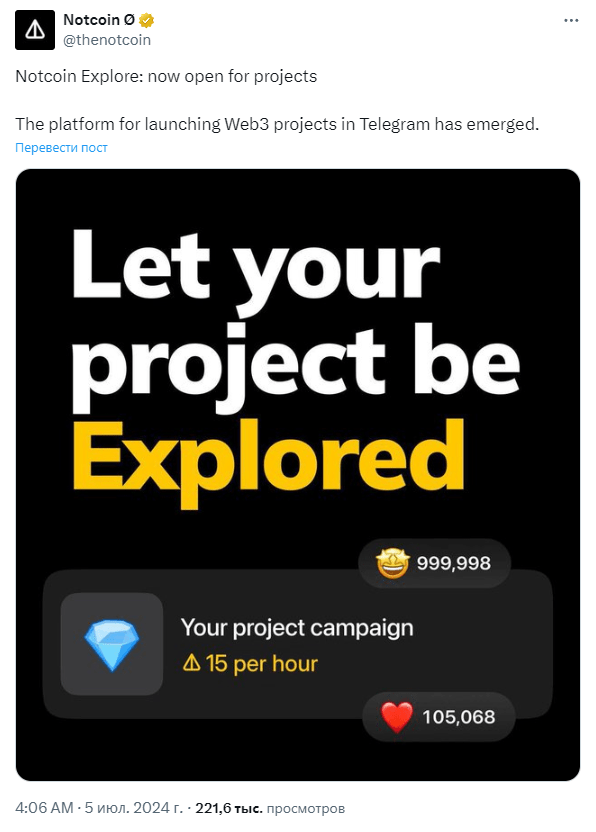The image size is (596, 832).
Task: Open the three-dot post options menu
Action: point(571,20)
